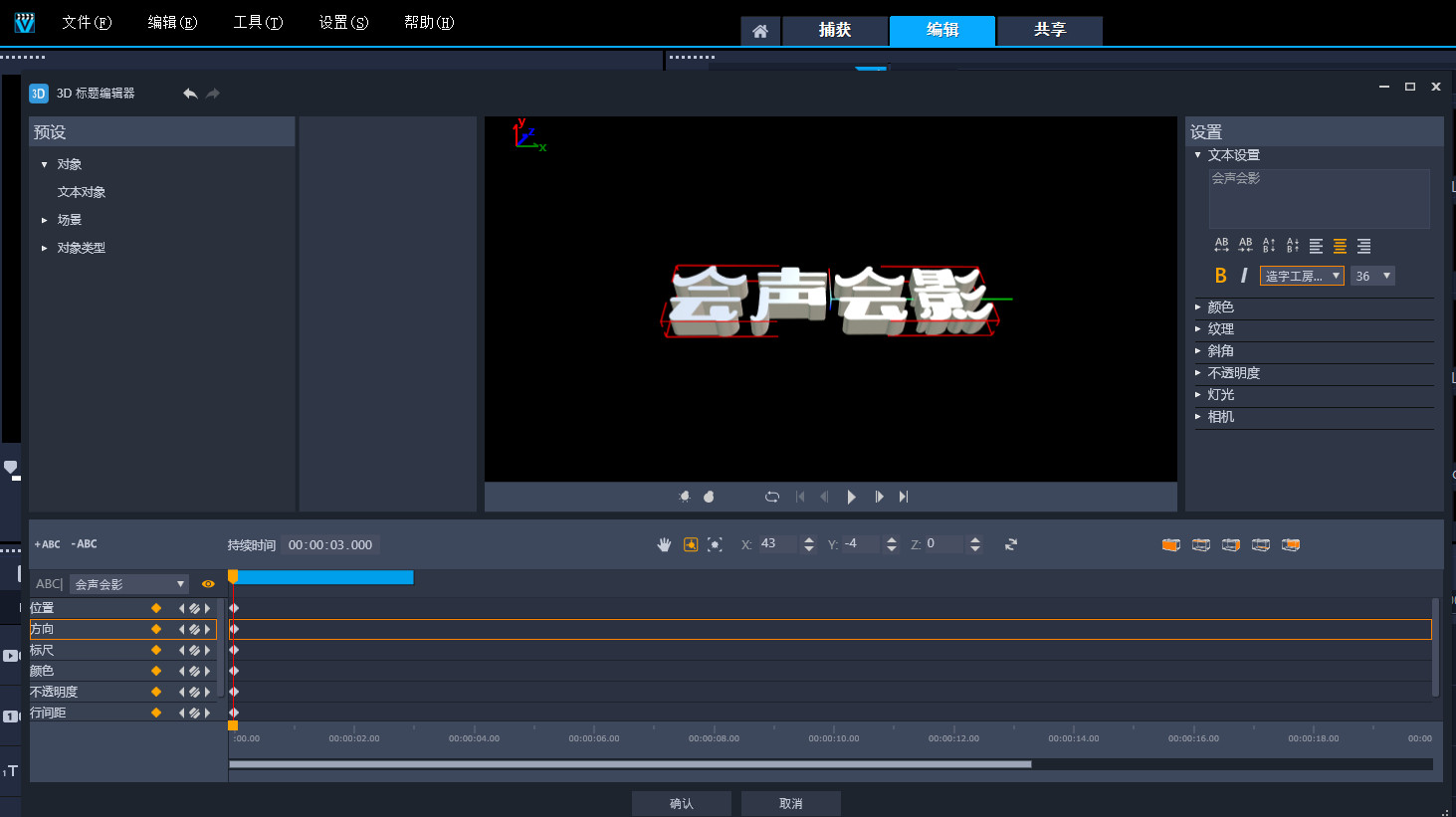1456x817 pixels.
Task: Open the 工具(T) menu
Action: pos(258,22)
